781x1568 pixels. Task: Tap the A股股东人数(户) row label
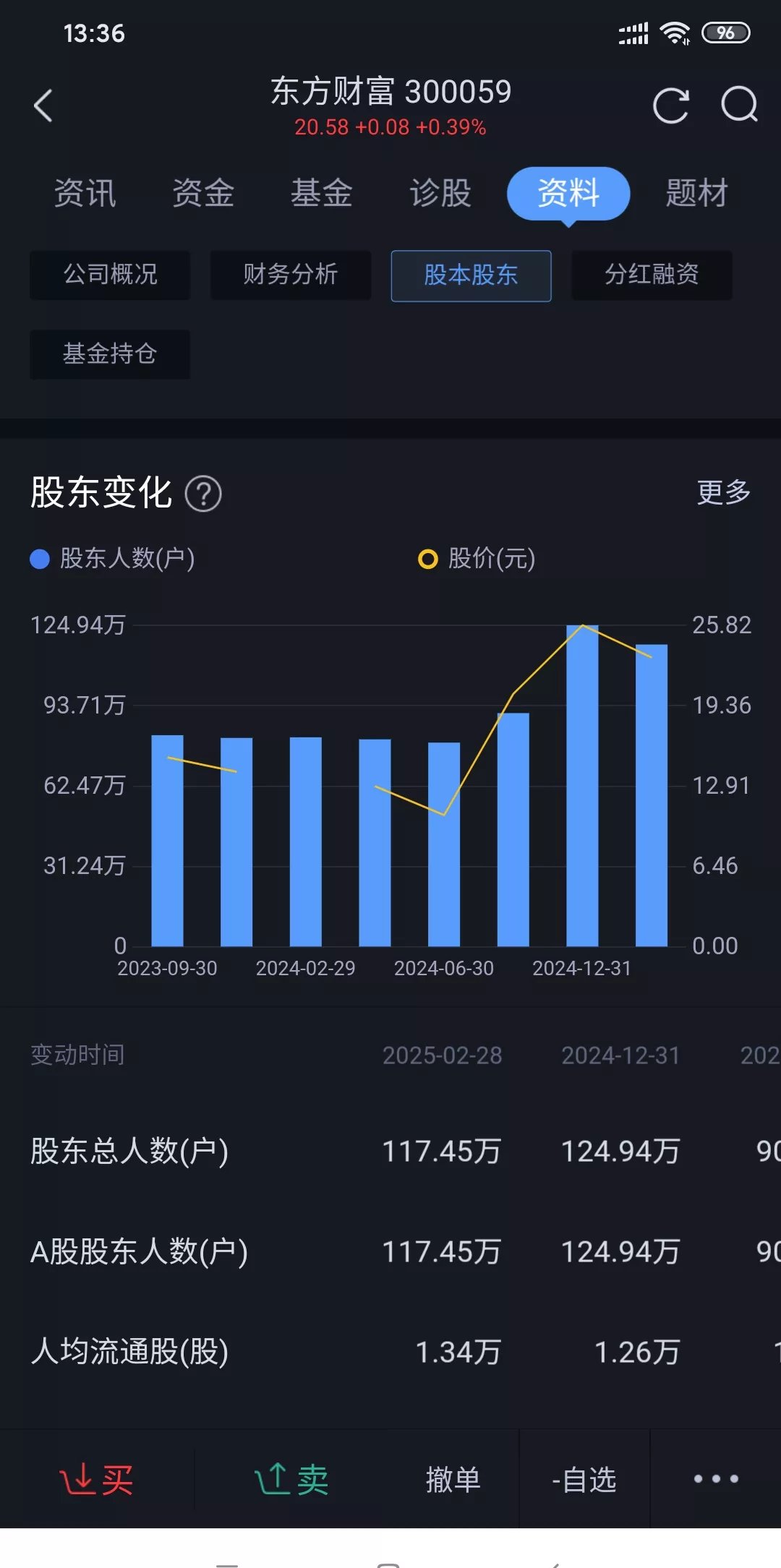click(x=139, y=1251)
